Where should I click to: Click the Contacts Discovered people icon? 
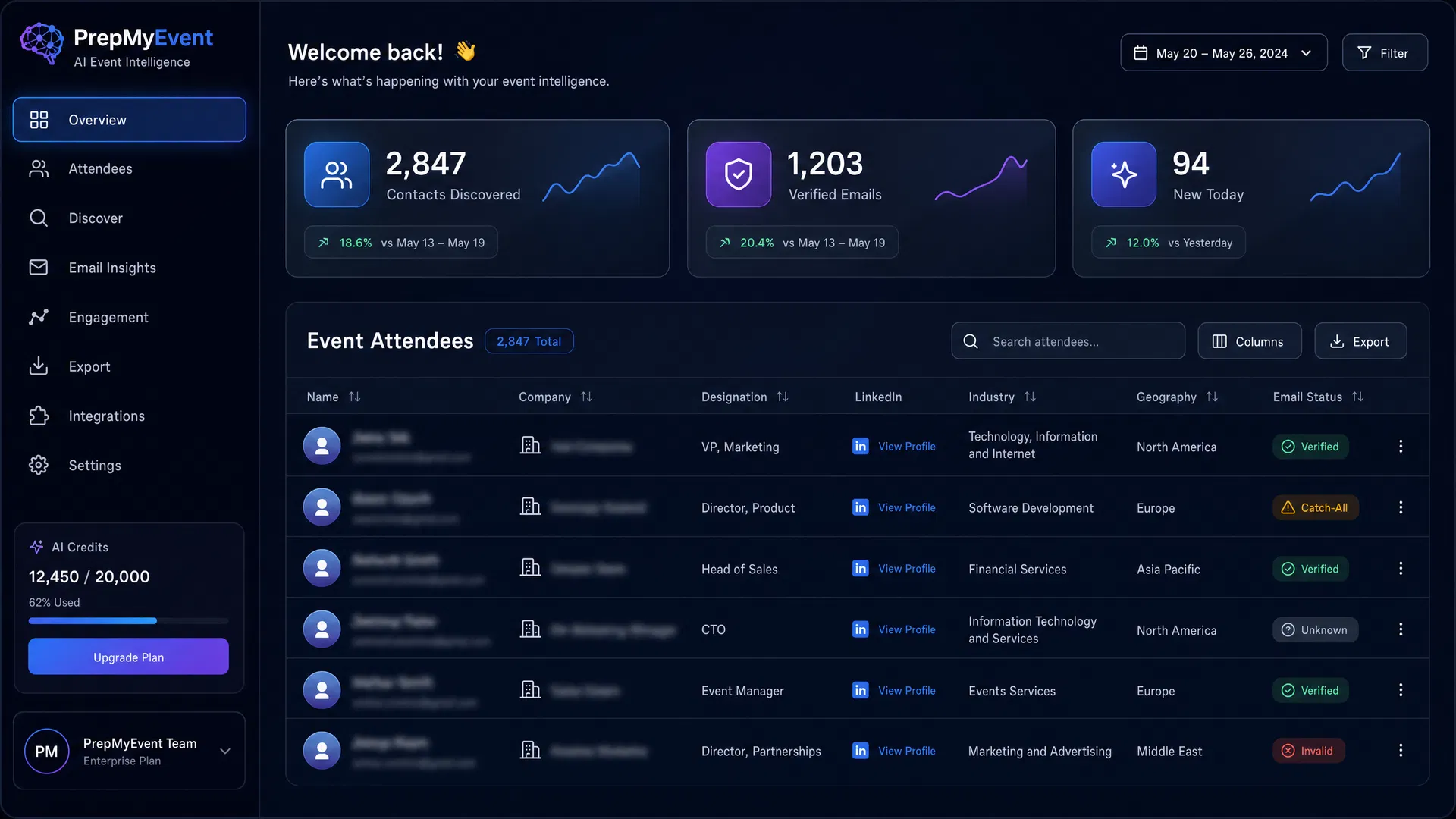337,174
